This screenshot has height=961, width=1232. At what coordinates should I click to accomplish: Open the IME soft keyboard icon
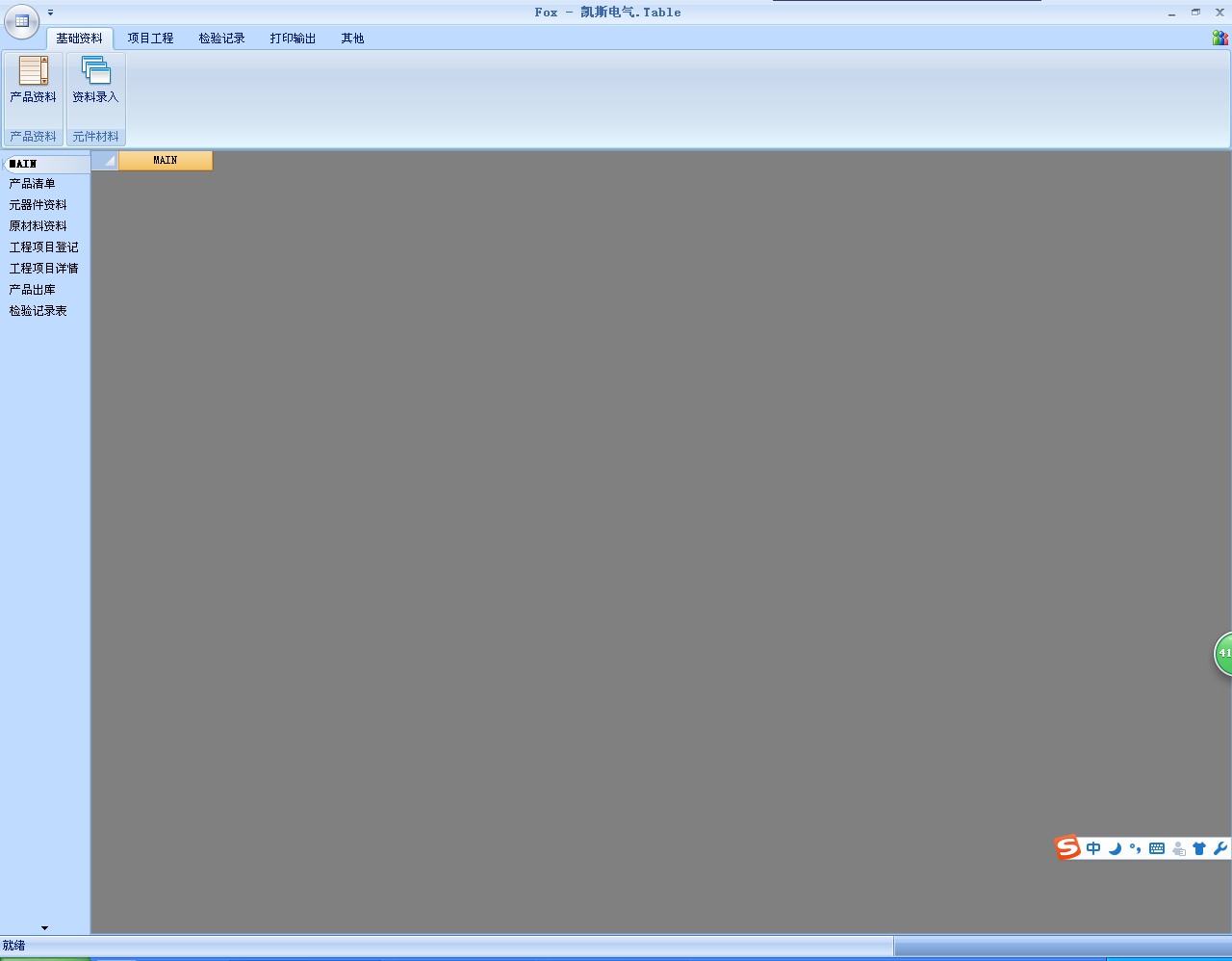click(x=1157, y=848)
